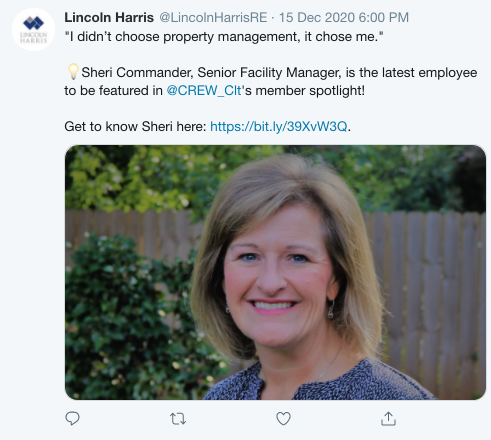The height and width of the screenshot is (440, 491).
Task: Open the Lincoln Harris profile avatar
Action: coord(33,29)
